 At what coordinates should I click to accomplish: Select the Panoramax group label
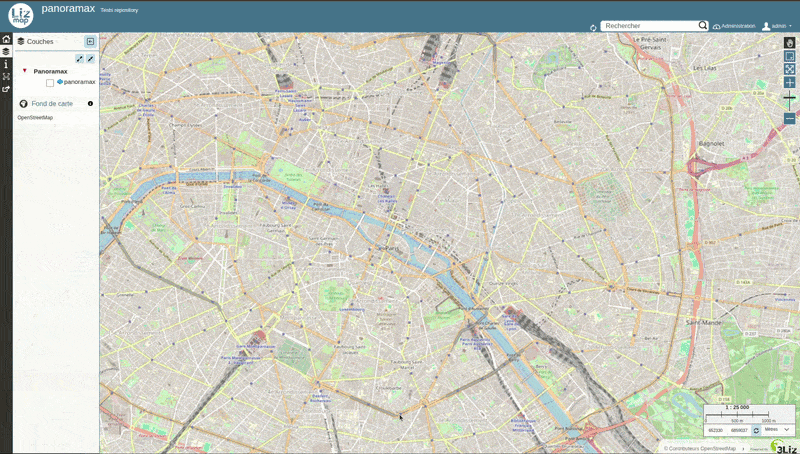tap(51, 71)
